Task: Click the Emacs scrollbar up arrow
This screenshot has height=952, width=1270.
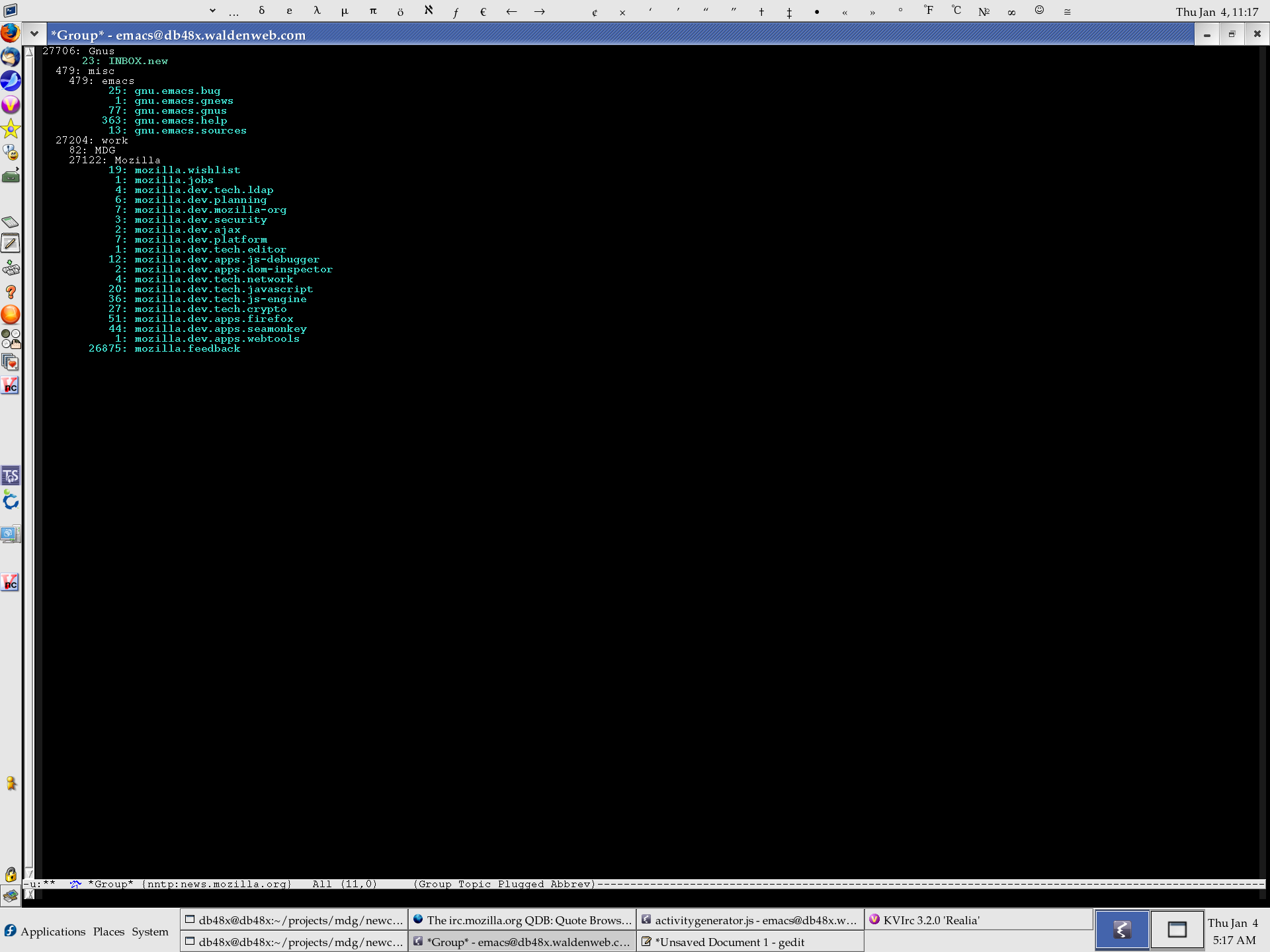Action: (29, 51)
